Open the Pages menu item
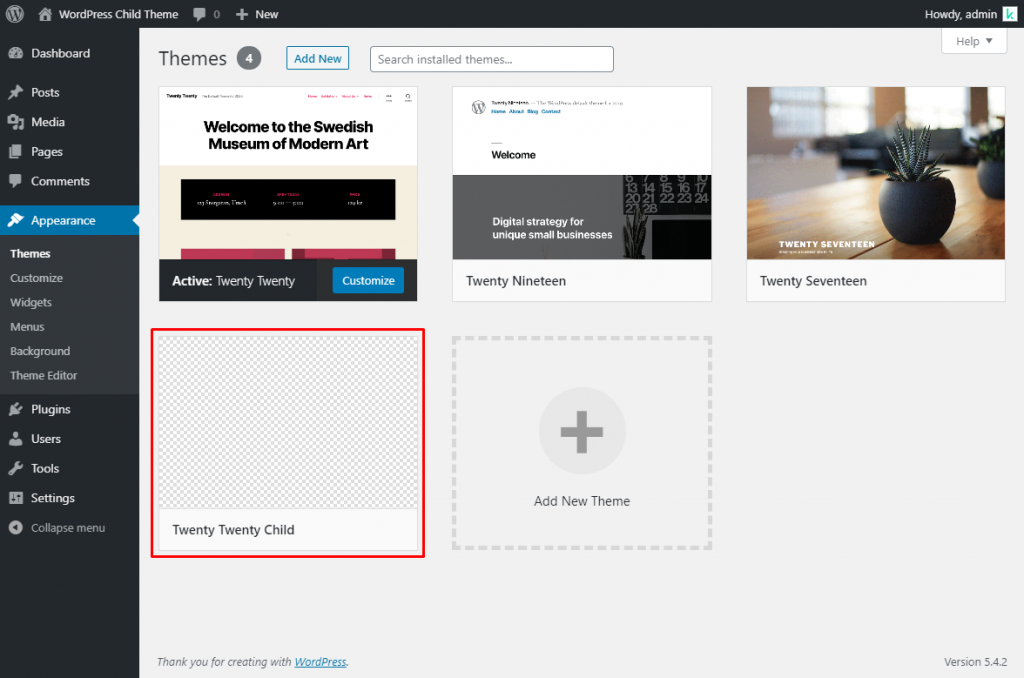This screenshot has height=678, width=1024. 47,152
